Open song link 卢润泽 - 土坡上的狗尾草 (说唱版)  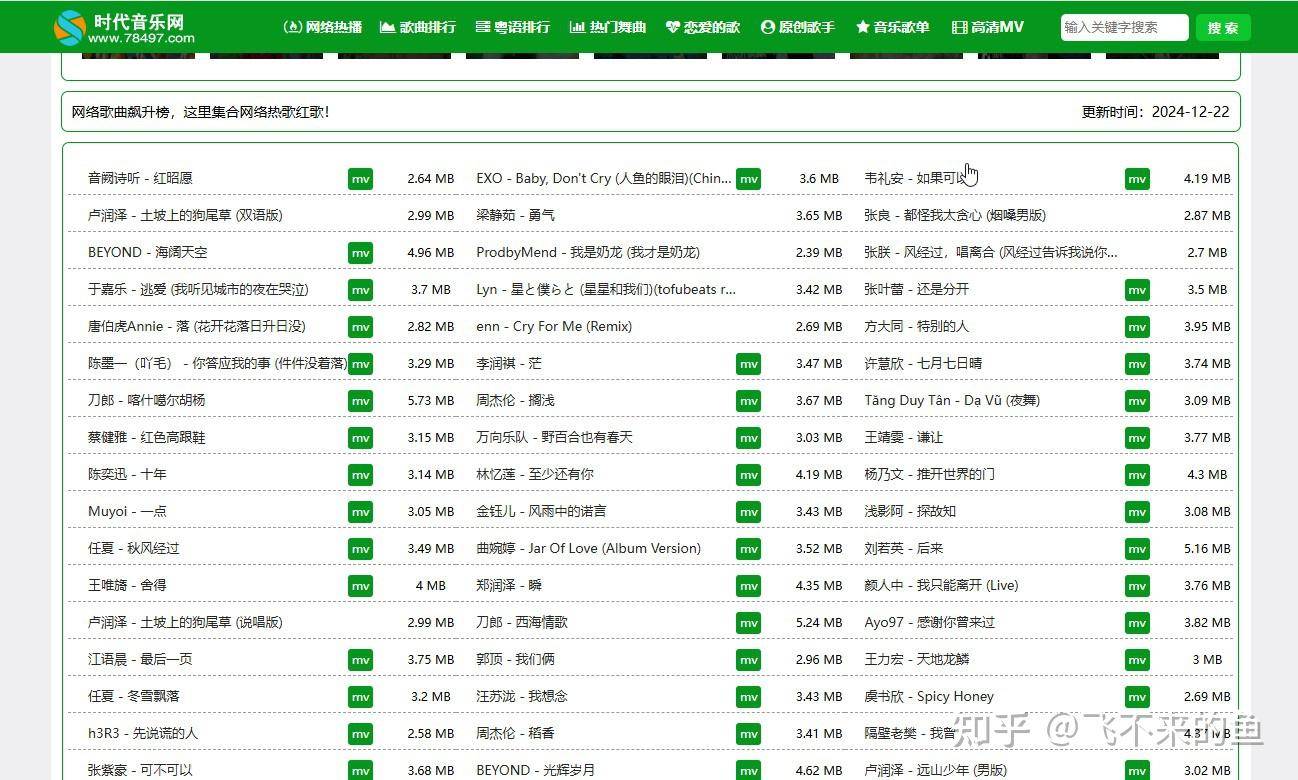tap(185, 622)
